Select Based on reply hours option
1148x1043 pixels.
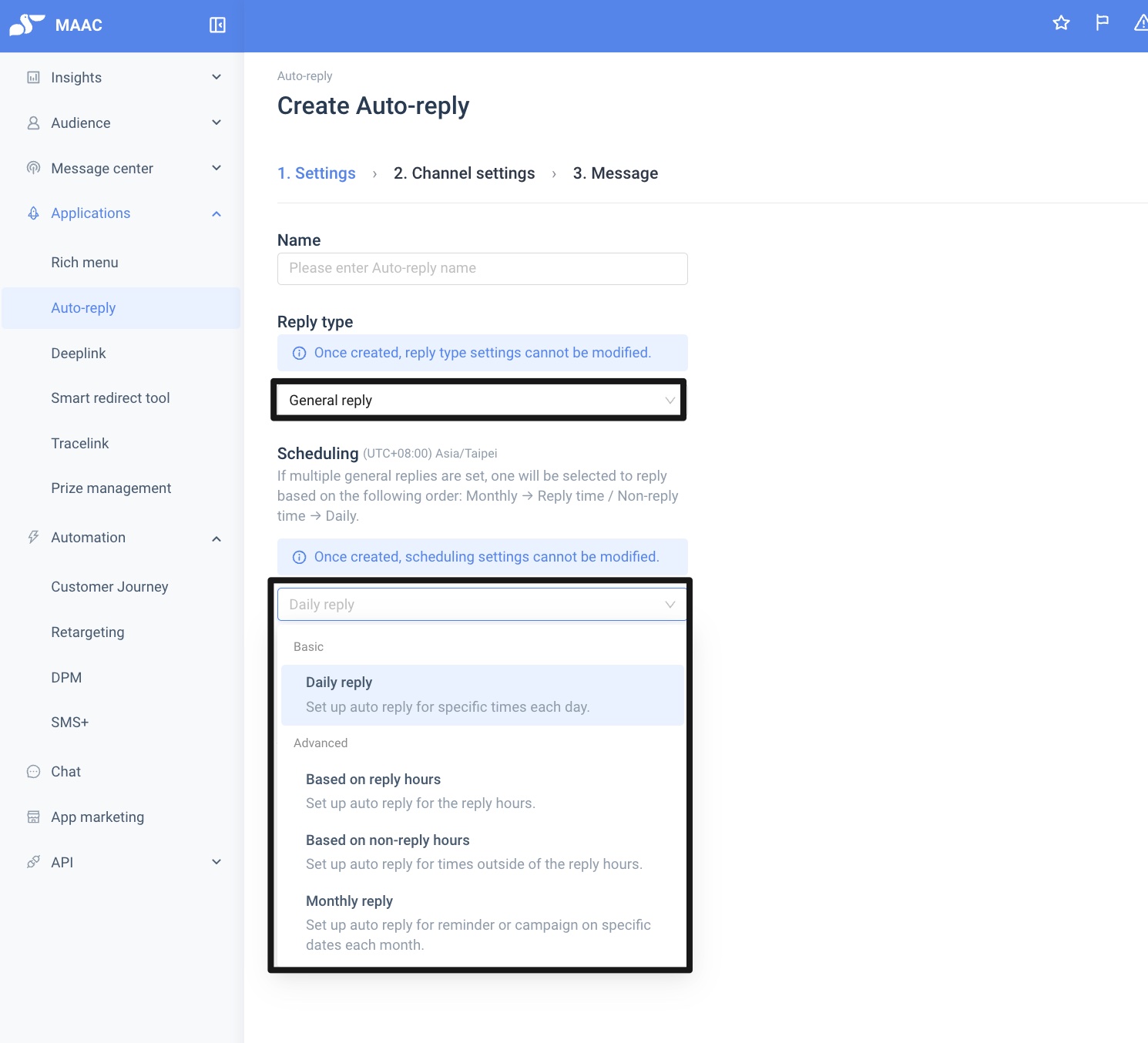[482, 791]
